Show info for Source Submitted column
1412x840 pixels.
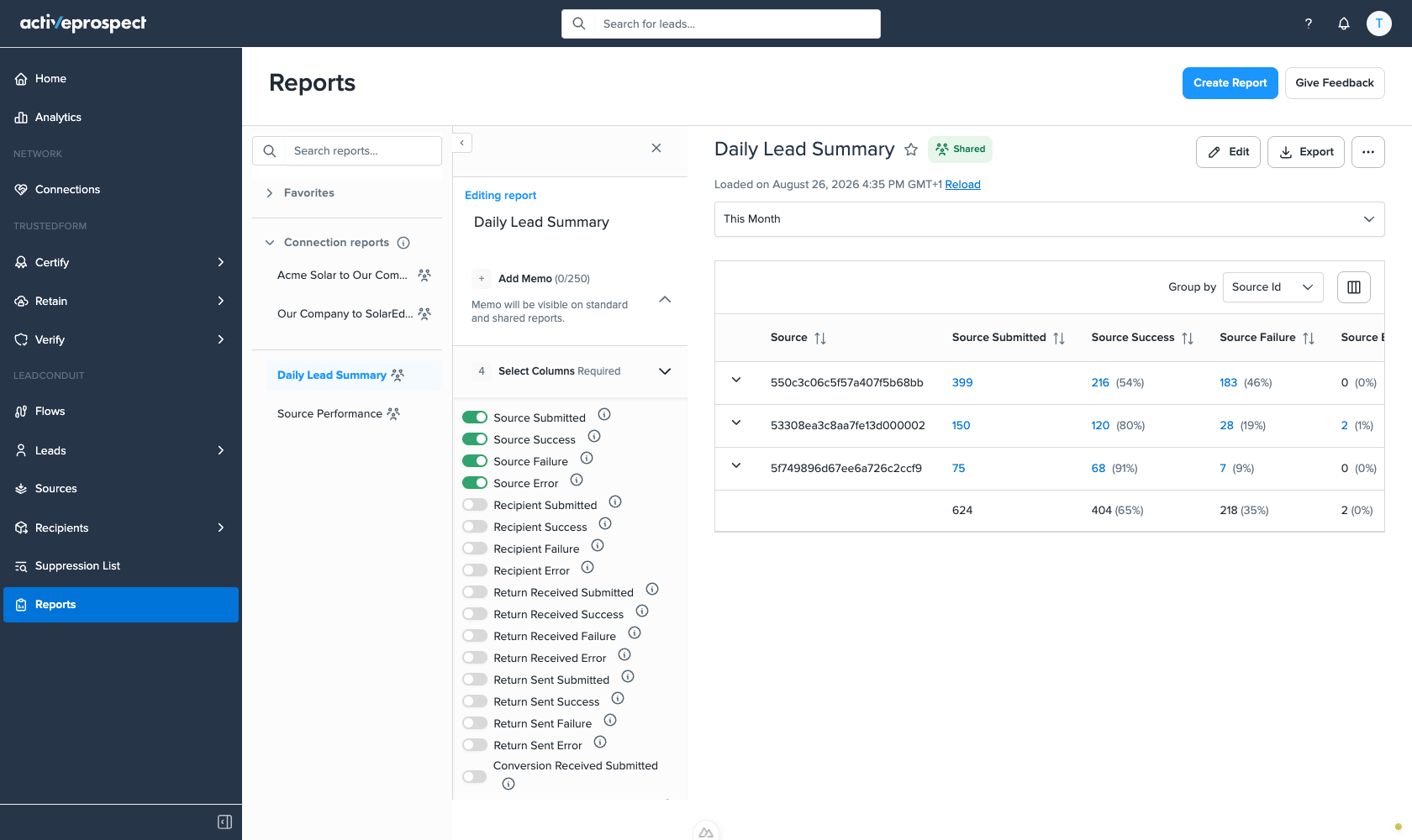[x=604, y=414]
